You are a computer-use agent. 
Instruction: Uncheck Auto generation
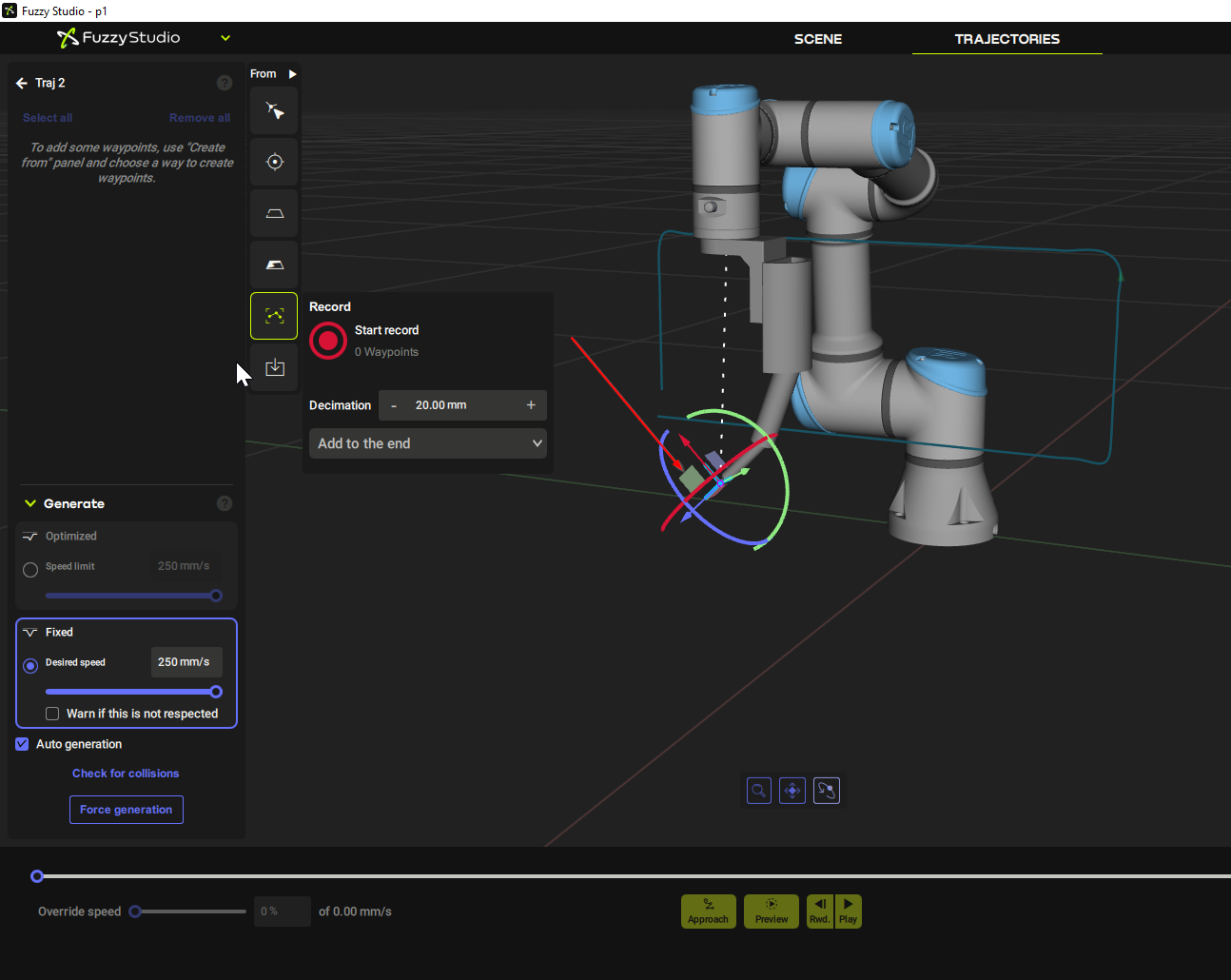[x=21, y=743]
